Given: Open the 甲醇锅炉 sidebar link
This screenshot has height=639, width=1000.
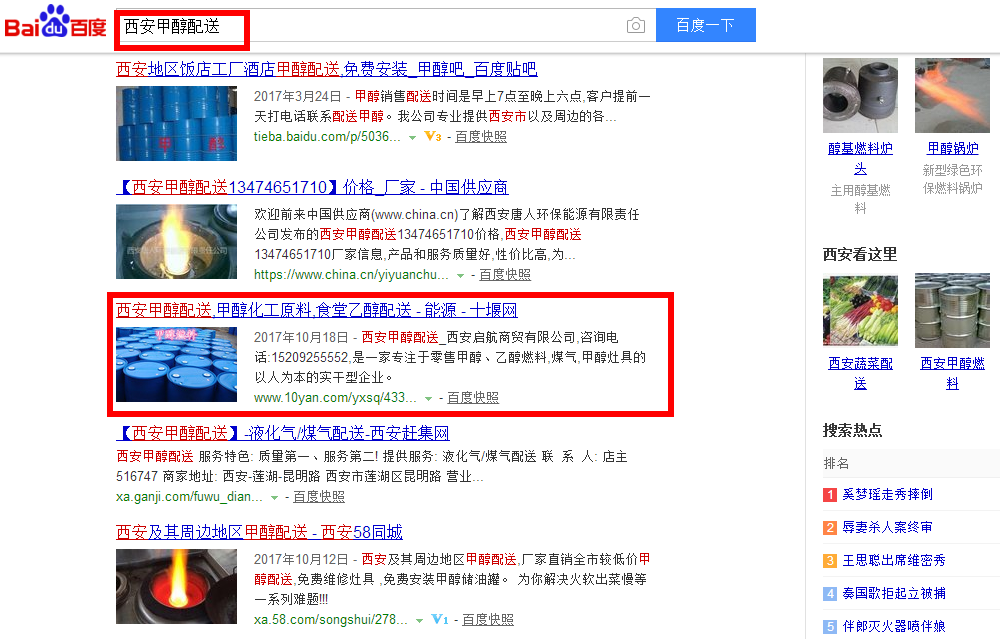Looking at the screenshot, I should click(953, 148).
